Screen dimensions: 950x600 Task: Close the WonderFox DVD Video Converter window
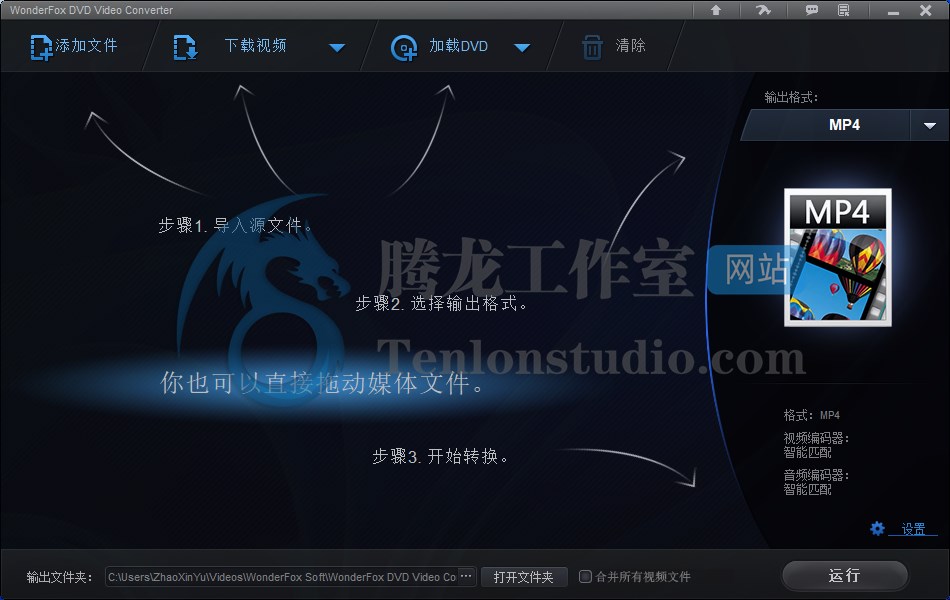point(925,10)
